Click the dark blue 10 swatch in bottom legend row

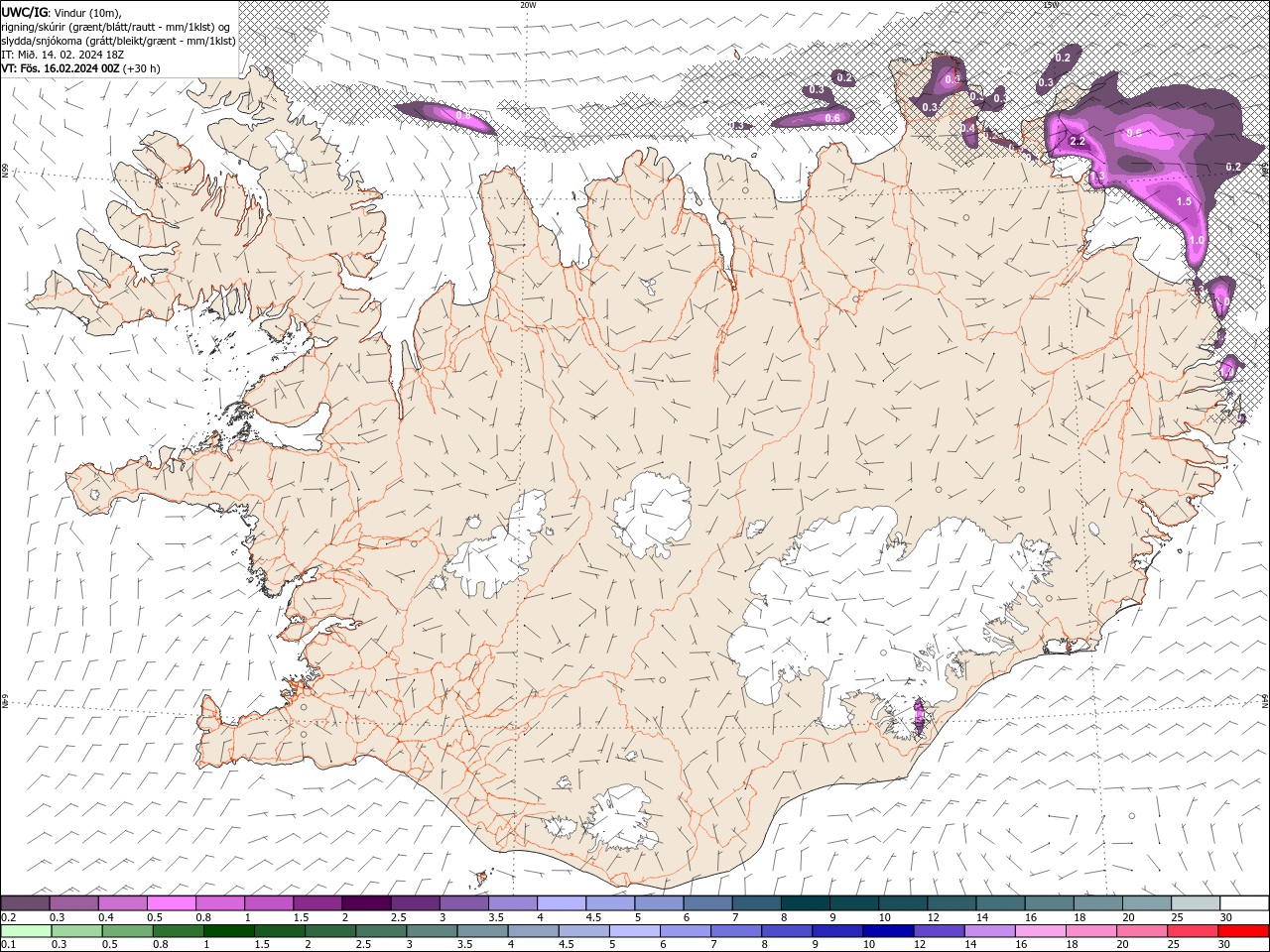pos(887,931)
